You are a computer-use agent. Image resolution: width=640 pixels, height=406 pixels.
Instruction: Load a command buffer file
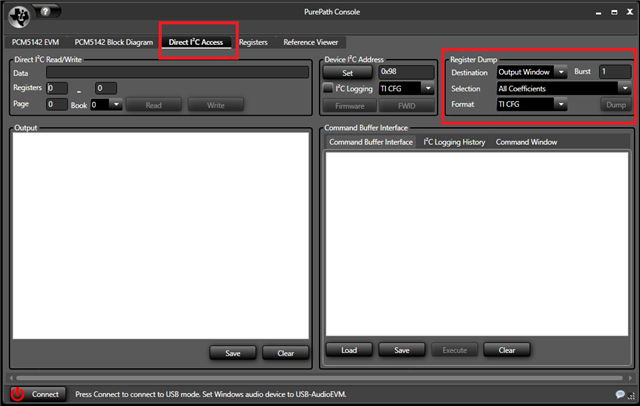click(x=349, y=350)
